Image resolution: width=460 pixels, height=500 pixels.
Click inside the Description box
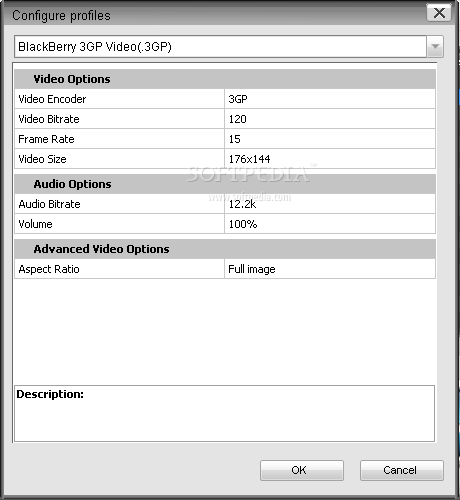(x=224, y=414)
